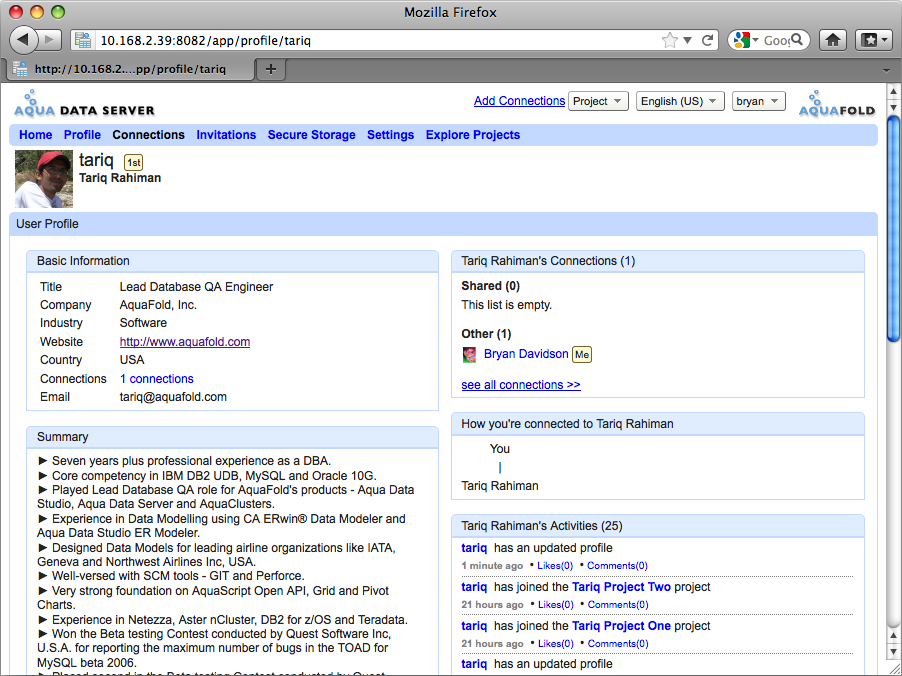Open the English (US) language dropdown
The height and width of the screenshot is (676, 902).
(679, 101)
